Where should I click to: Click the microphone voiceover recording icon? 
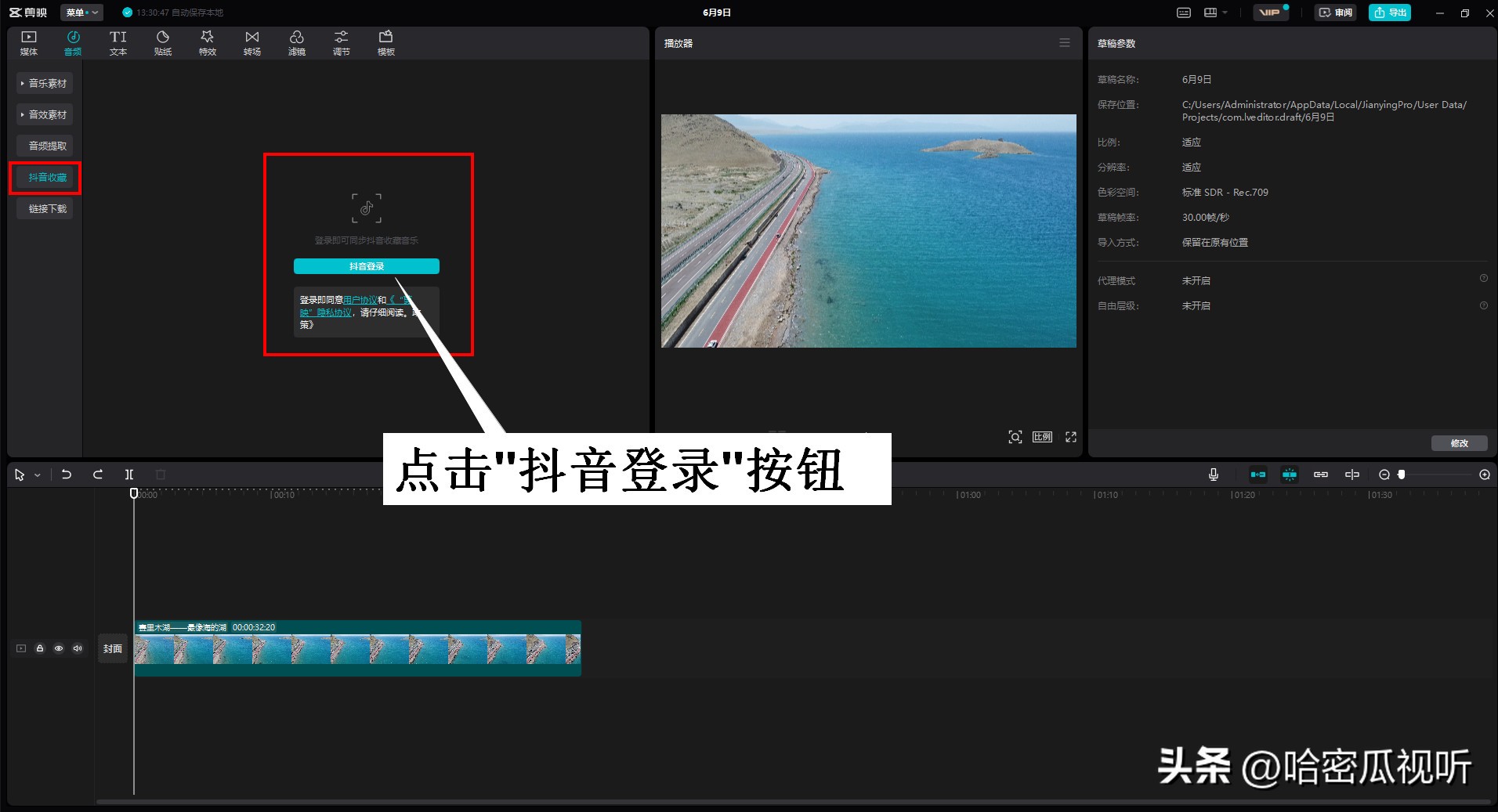[1213, 474]
